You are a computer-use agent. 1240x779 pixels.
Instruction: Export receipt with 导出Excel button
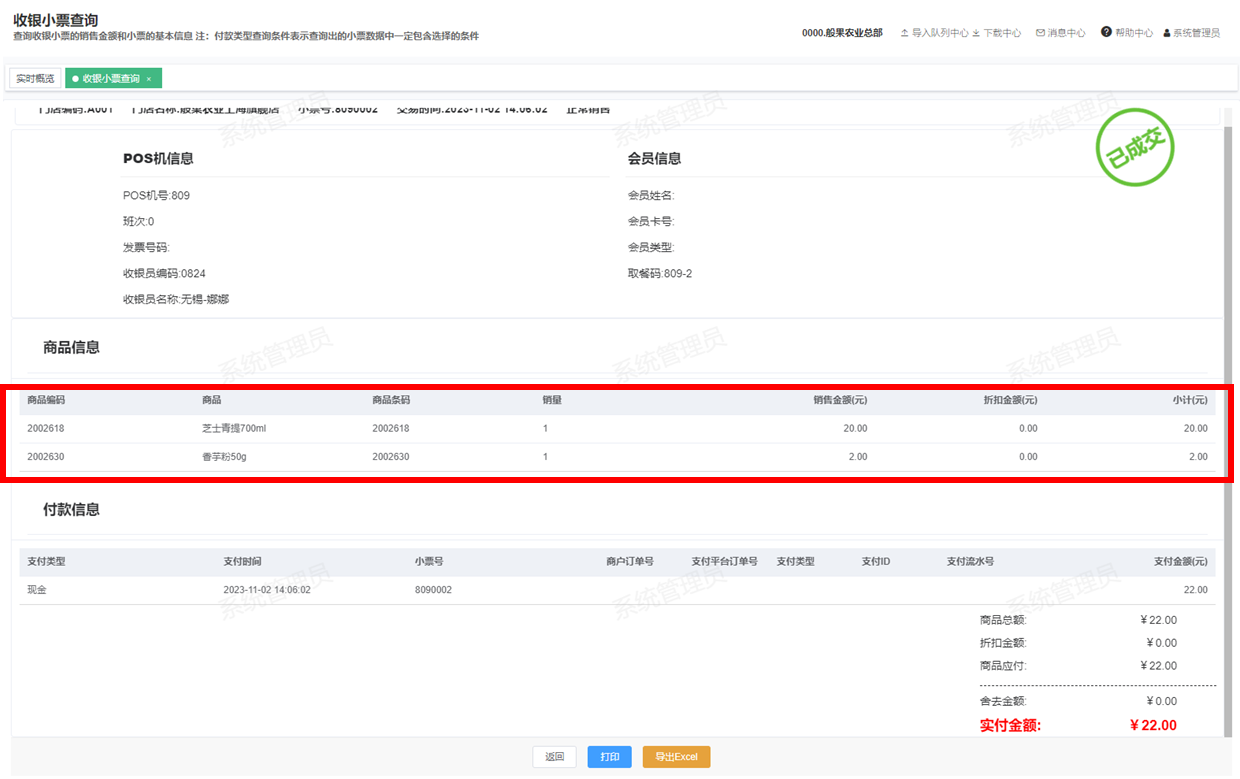(676, 757)
